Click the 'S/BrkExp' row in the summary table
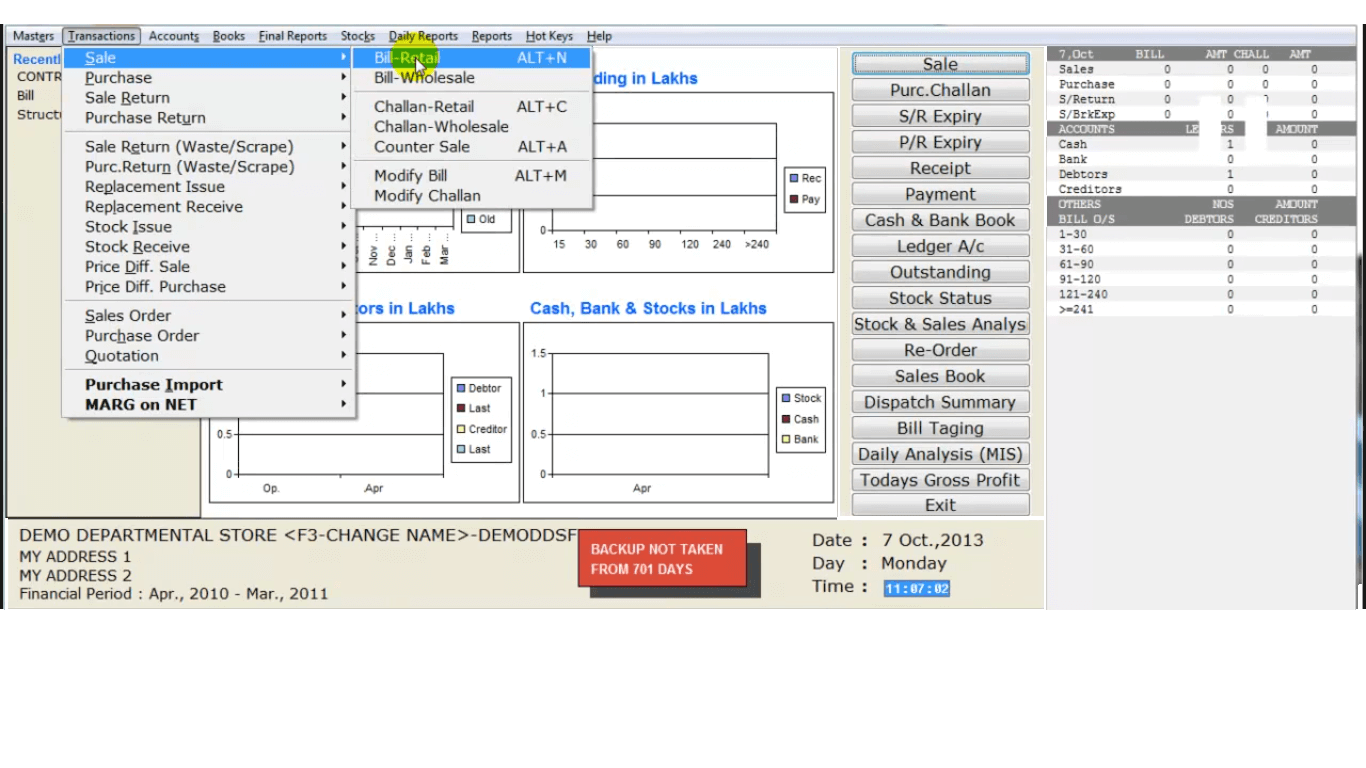The height and width of the screenshot is (768, 1366). click(1200, 114)
